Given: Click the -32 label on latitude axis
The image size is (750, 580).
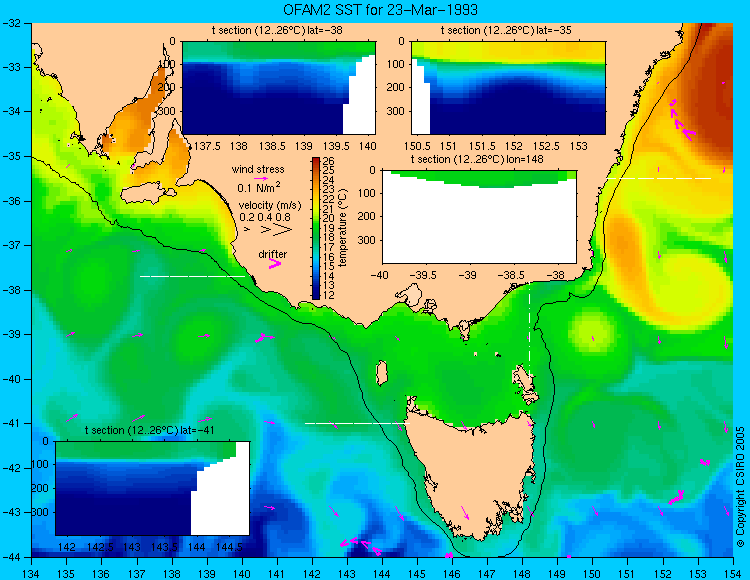Looking at the screenshot, I should 10,22.
